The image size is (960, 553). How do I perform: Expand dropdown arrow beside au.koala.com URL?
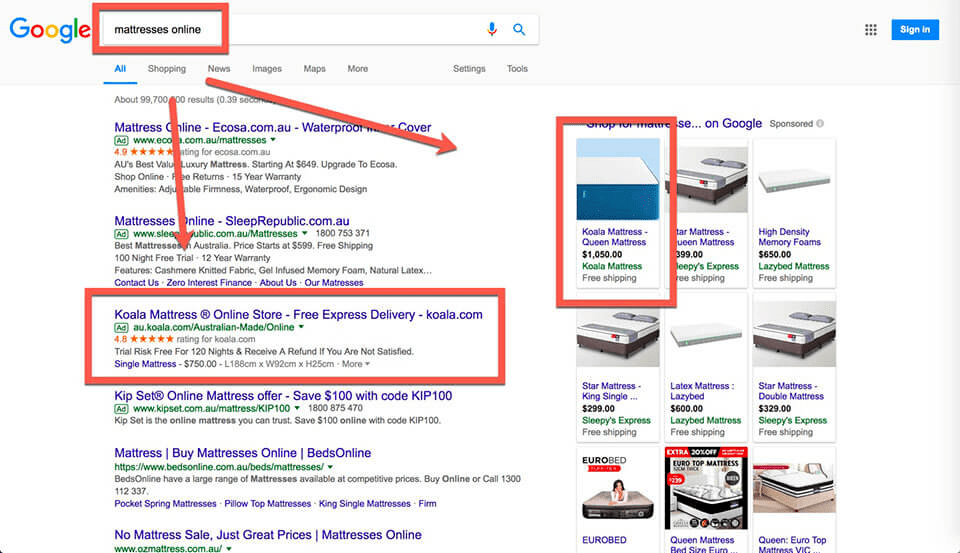click(301, 327)
